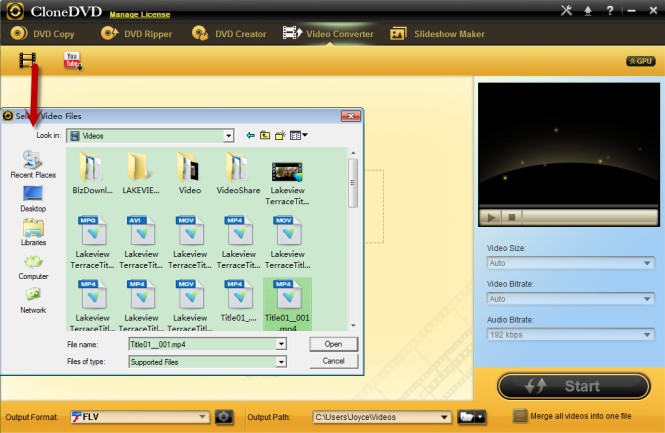Expand the File name dropdown
Viewport: 665px width, 433px height.
281,344
